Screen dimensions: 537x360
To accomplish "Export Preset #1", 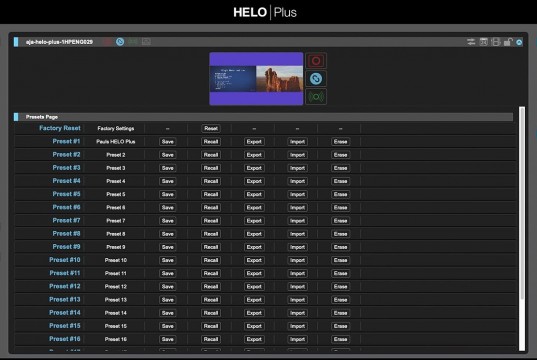I will coord(254,142).
